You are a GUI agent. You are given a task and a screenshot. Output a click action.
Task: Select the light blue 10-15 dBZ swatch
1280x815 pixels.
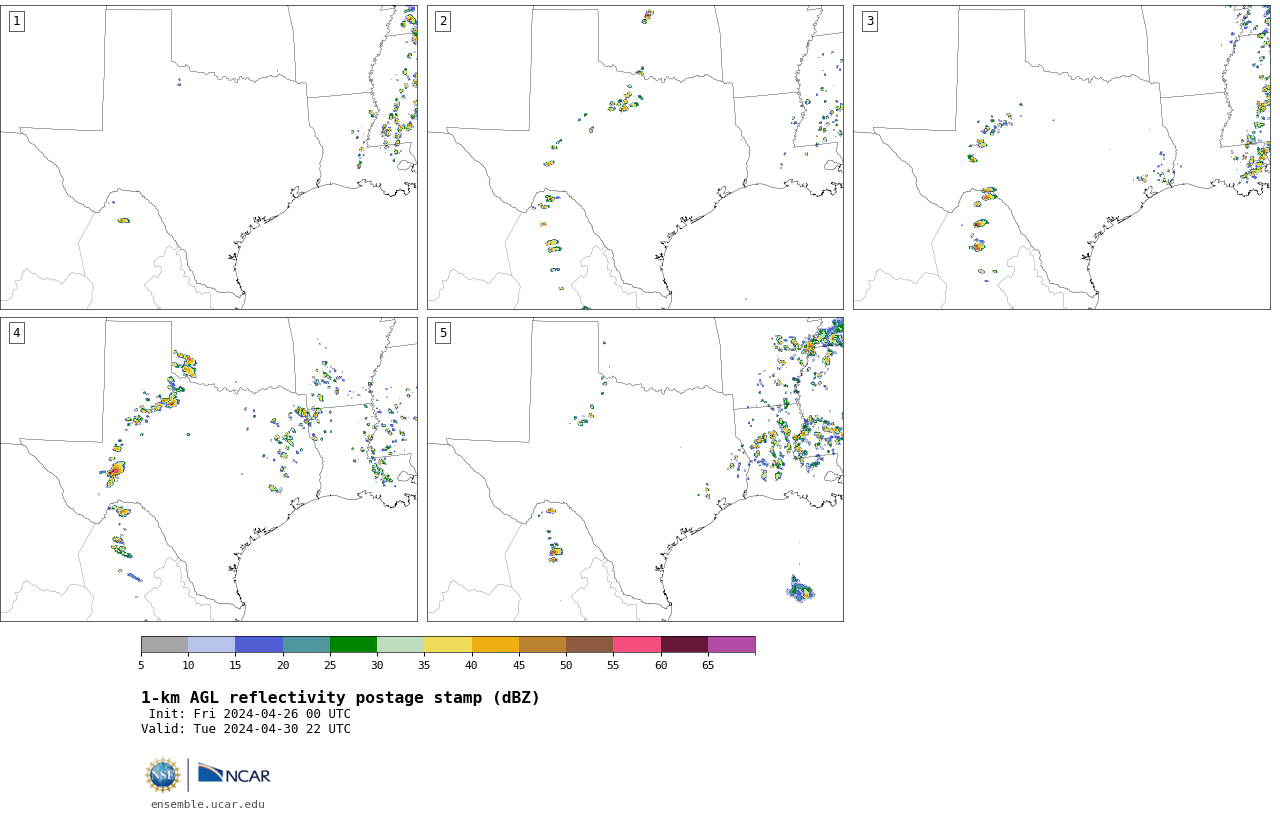pyautogui.click(x=211, y=644)
